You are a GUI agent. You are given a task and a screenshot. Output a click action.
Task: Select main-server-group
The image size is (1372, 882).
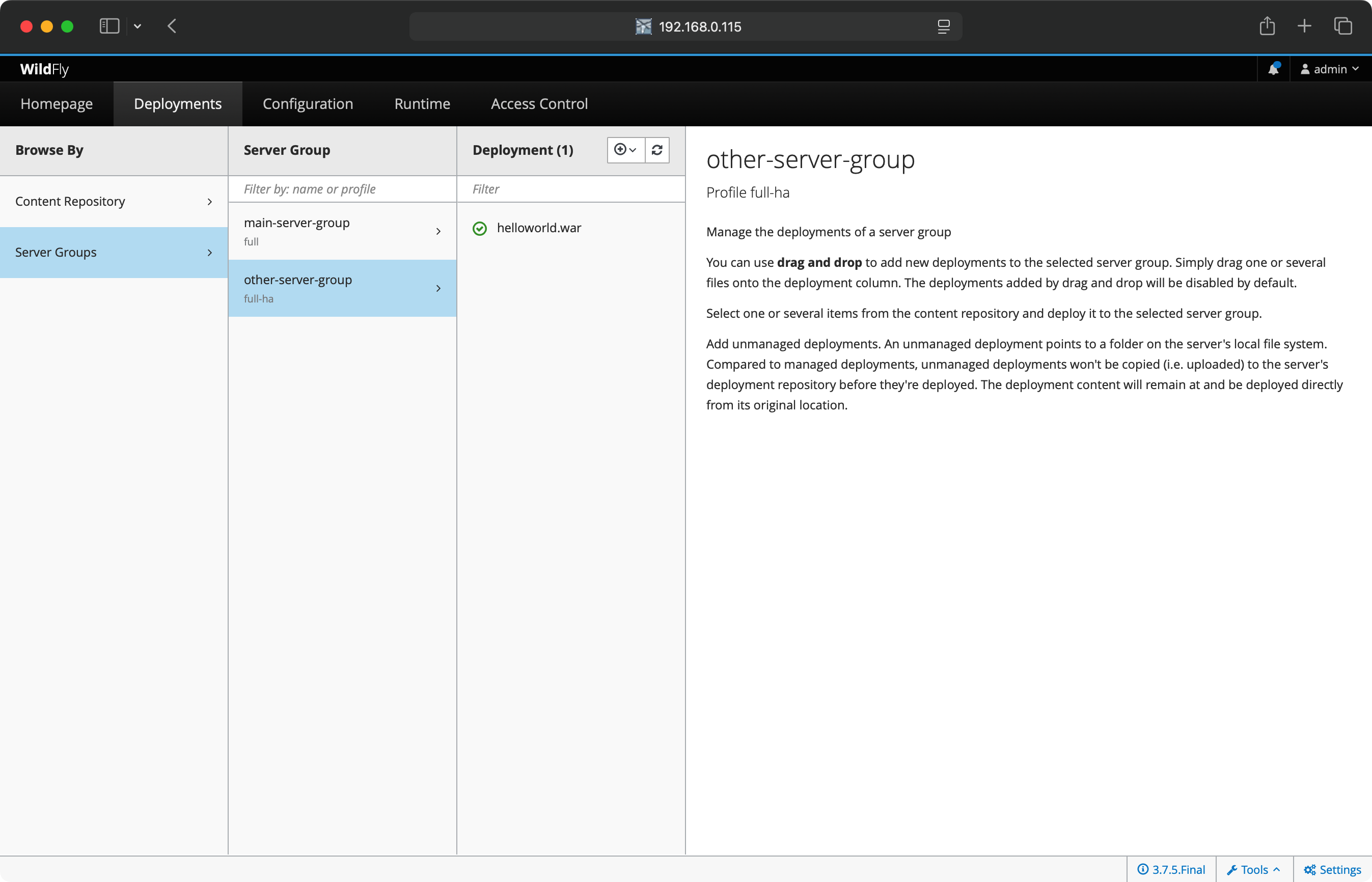(x=342, y=231)
